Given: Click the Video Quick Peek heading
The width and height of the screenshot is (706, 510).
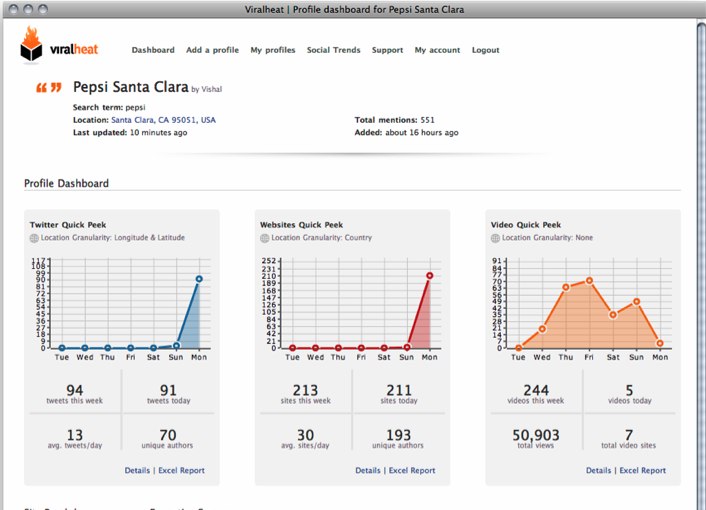Looking at the screenshot, I should 526,225.
